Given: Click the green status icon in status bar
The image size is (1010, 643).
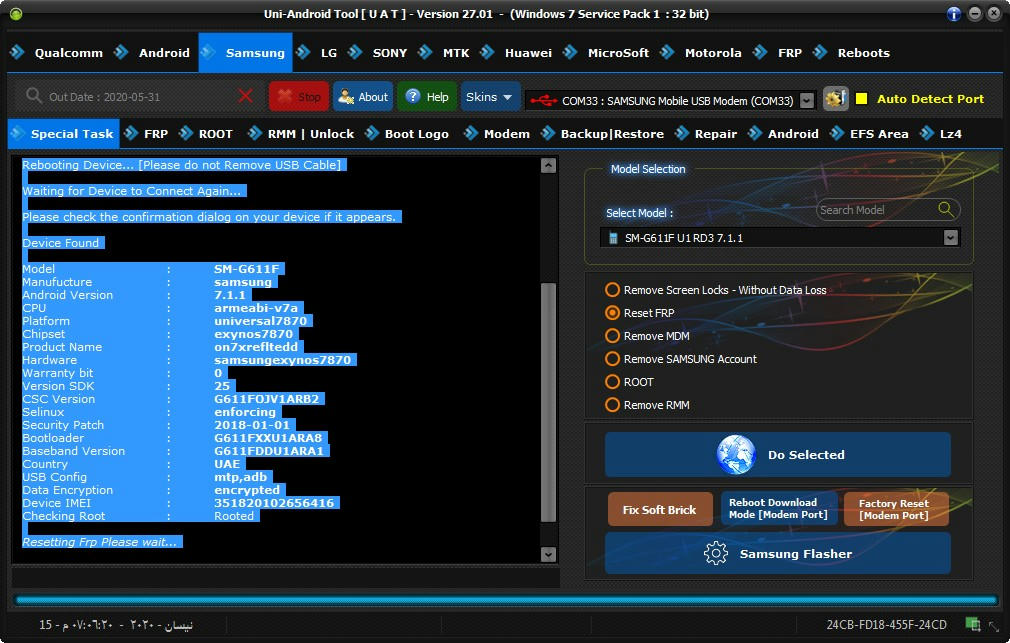Looking at the screenshot, I should tap(973, 624).
